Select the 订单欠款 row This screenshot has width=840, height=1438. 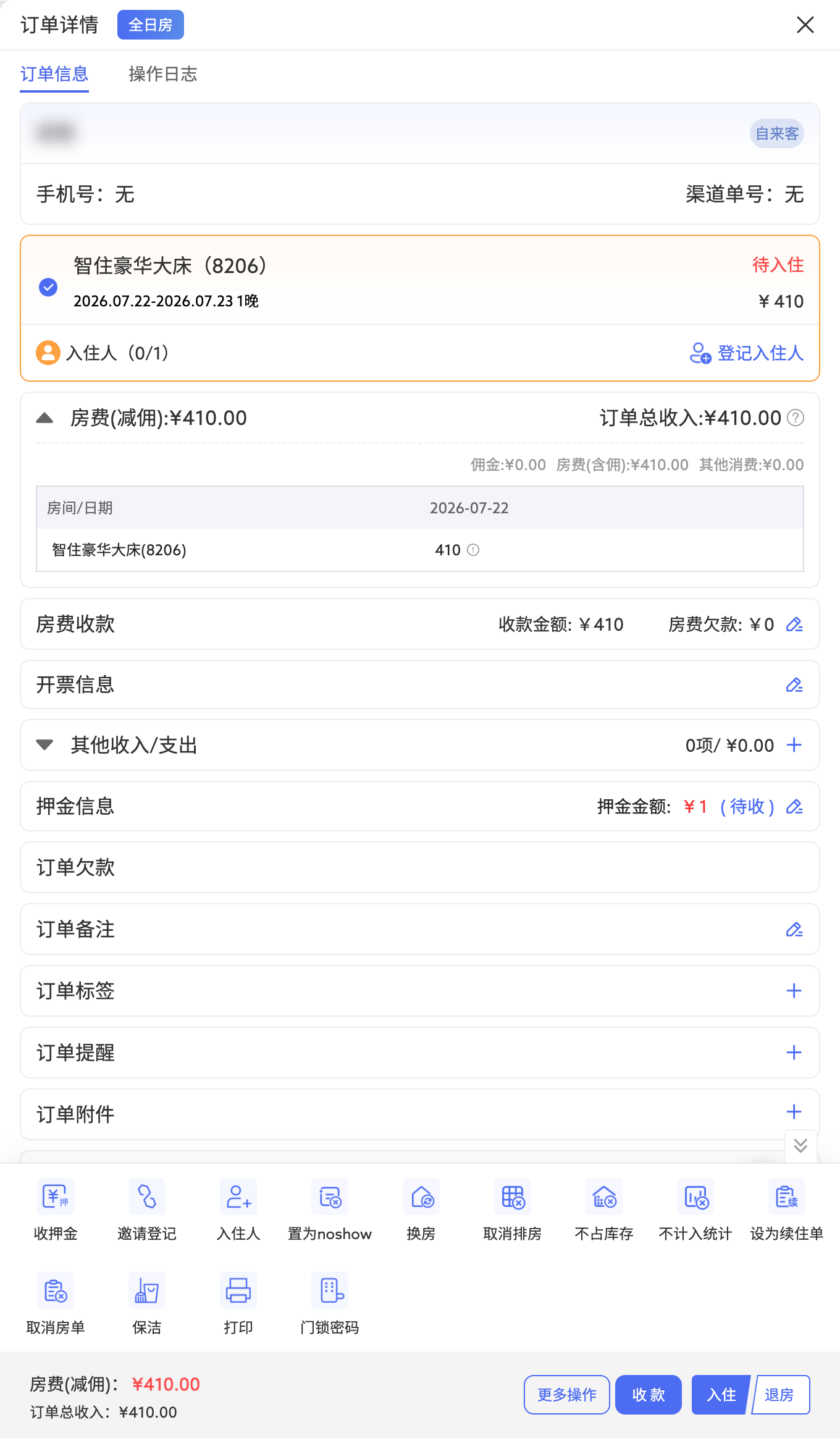pos(420,867)
